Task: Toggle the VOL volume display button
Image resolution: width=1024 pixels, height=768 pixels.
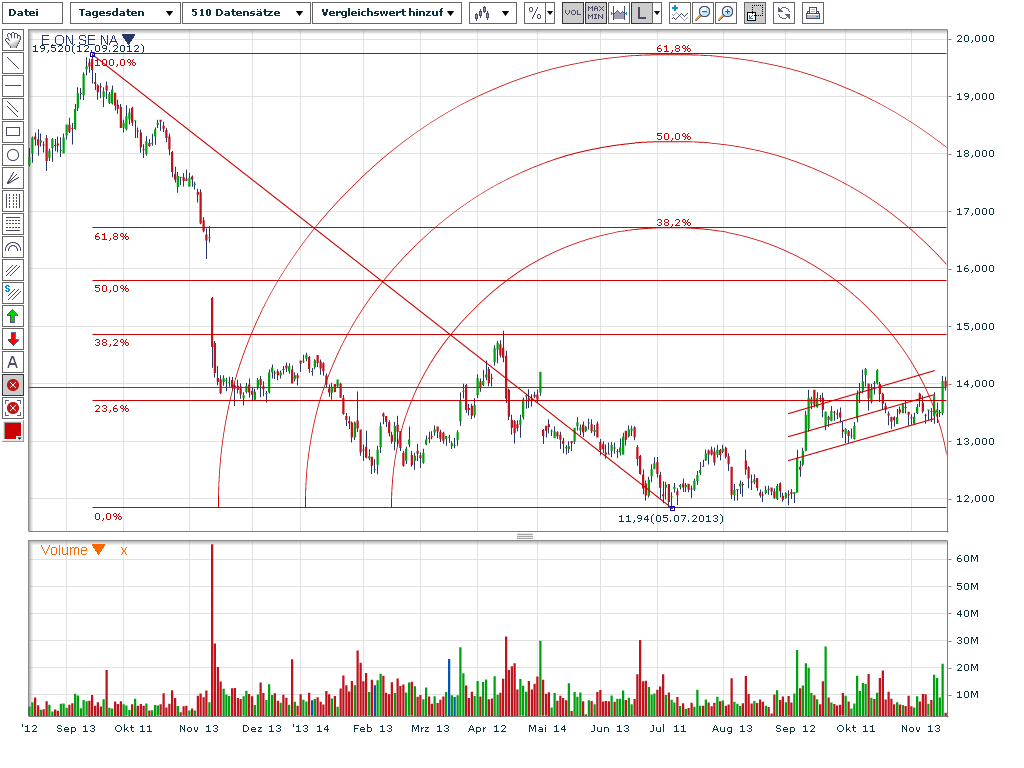Action: click(x=573, y=13)
